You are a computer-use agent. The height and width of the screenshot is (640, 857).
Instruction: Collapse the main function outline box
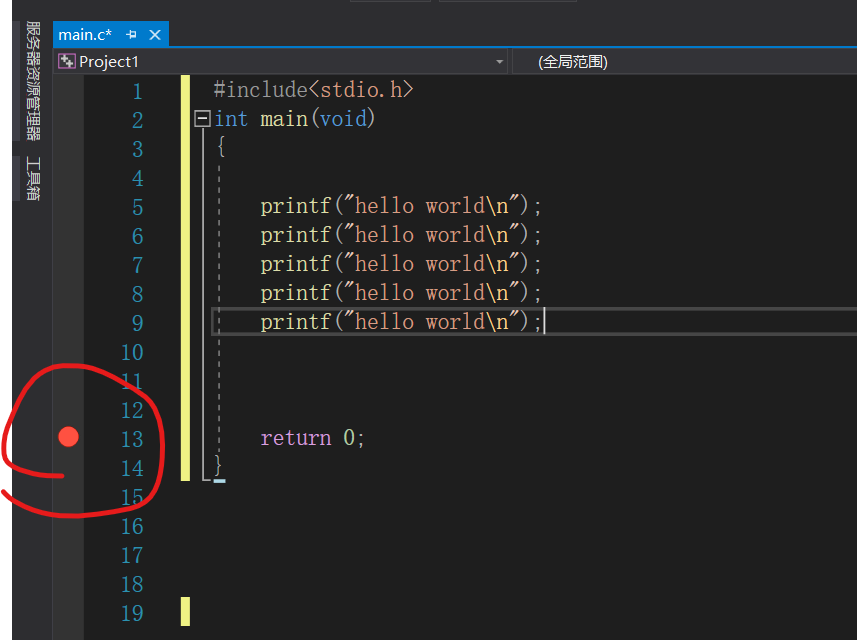tap(202, 119)
